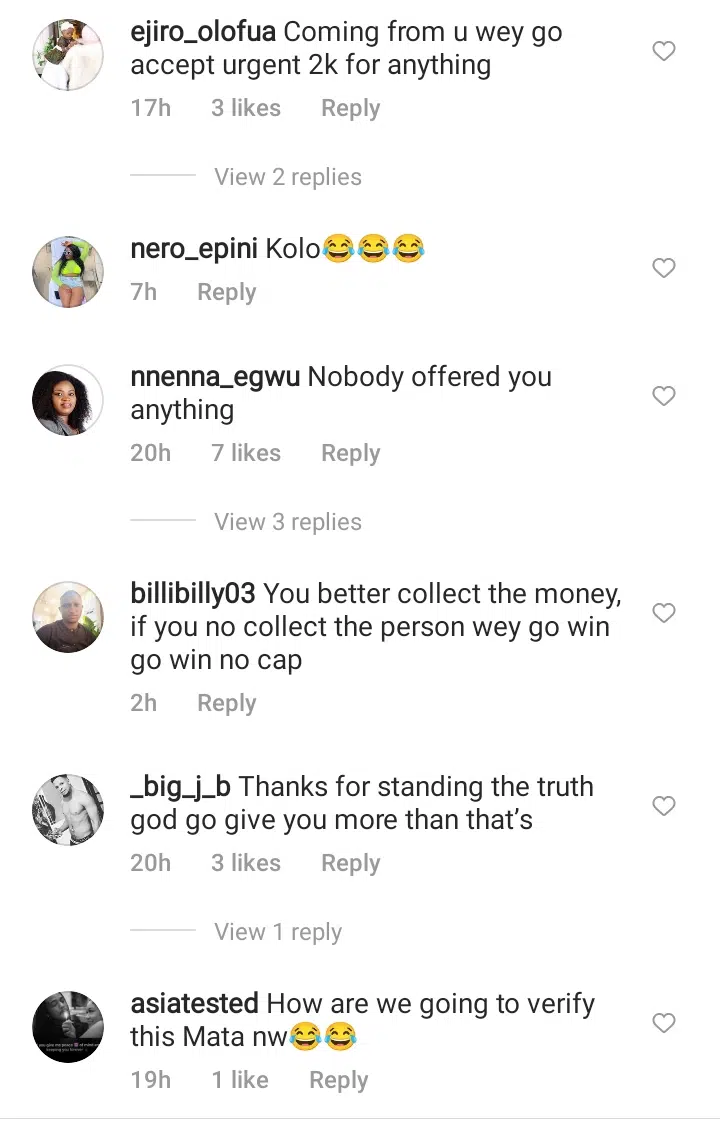Screen dimensions: 720x1121
Task: Like _big_j_b's comment using heart
Action: pyautogui.click(x=664, y=805)
